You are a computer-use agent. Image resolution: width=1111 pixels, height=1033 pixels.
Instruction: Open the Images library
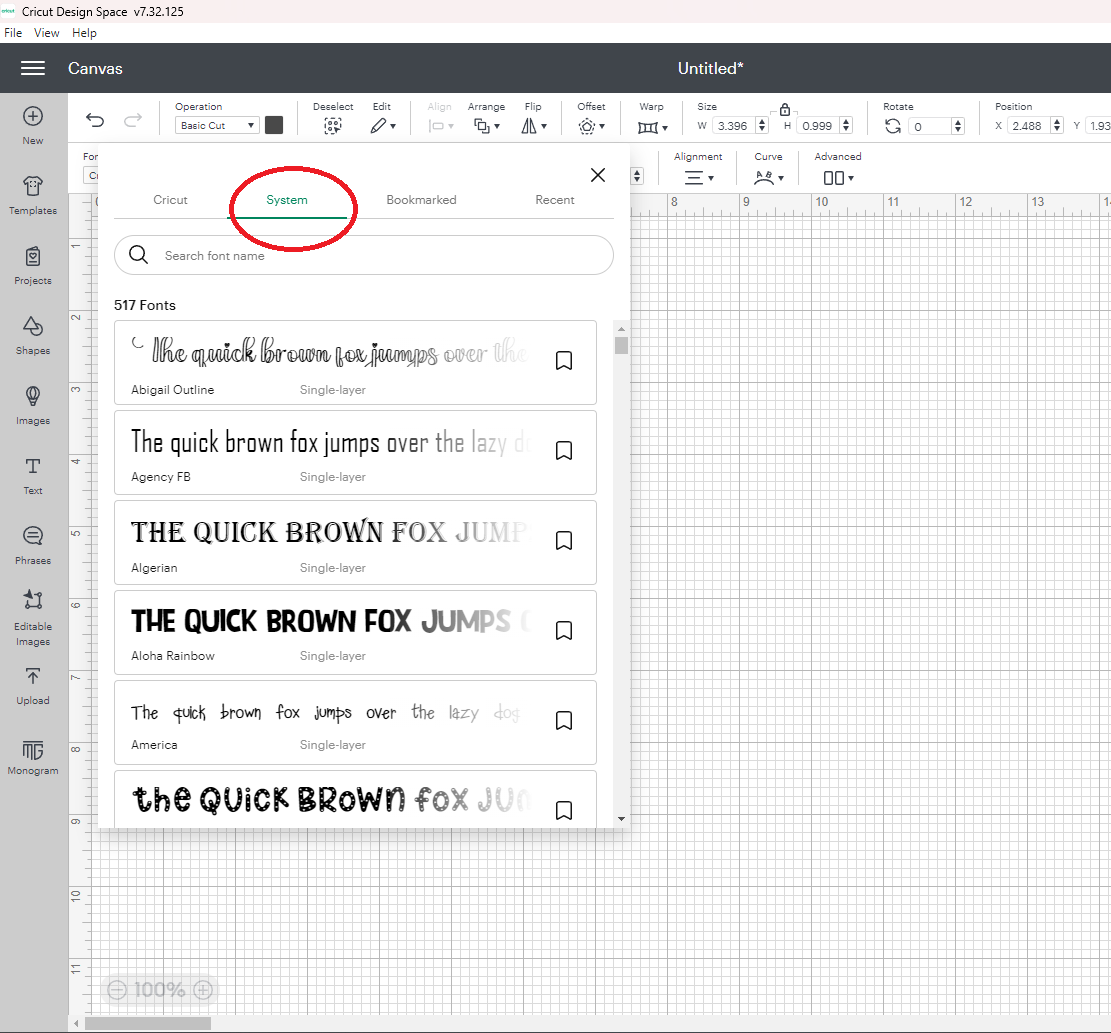[33, 406]
